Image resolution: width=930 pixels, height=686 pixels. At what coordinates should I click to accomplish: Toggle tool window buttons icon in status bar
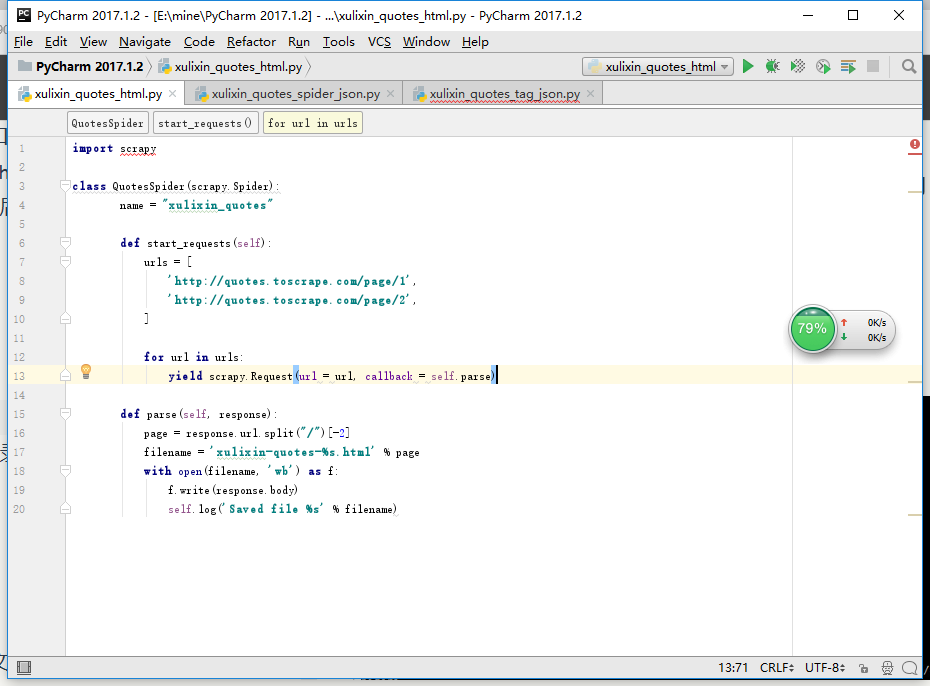24,668
